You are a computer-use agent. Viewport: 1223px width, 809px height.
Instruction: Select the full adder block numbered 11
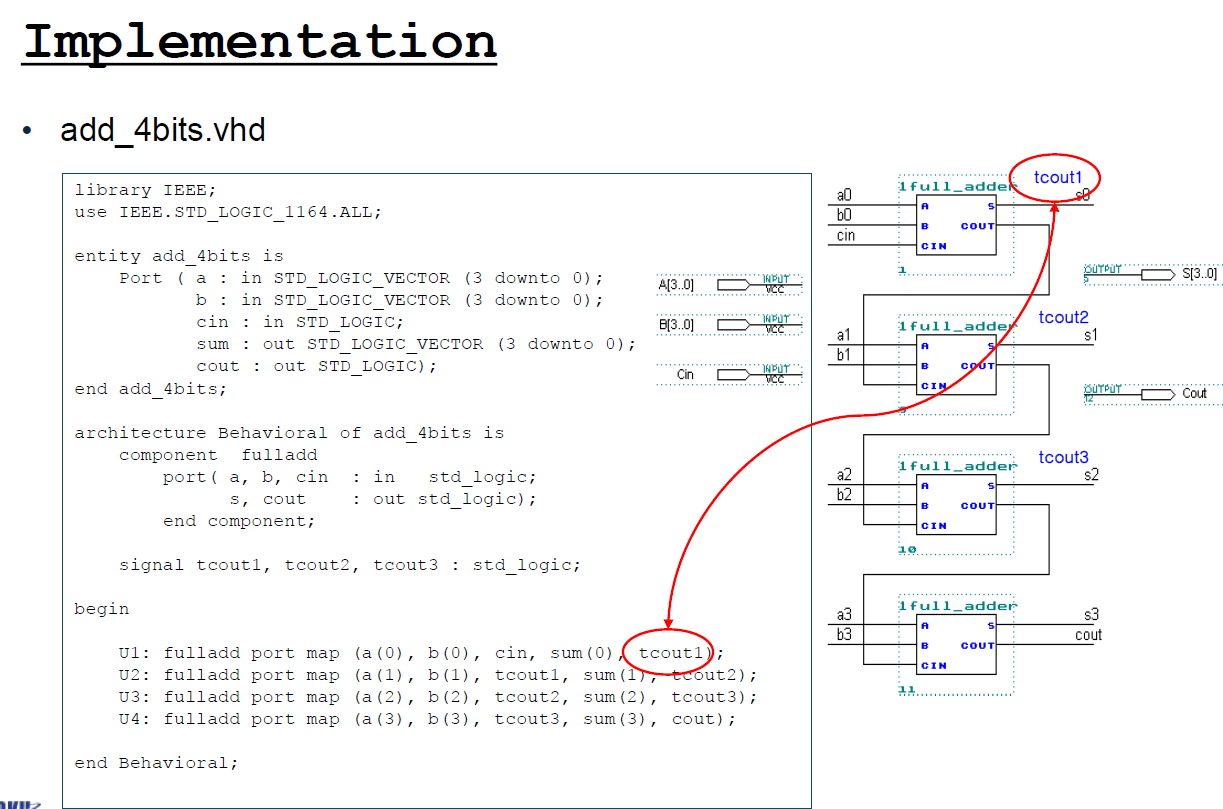[957, 645]
